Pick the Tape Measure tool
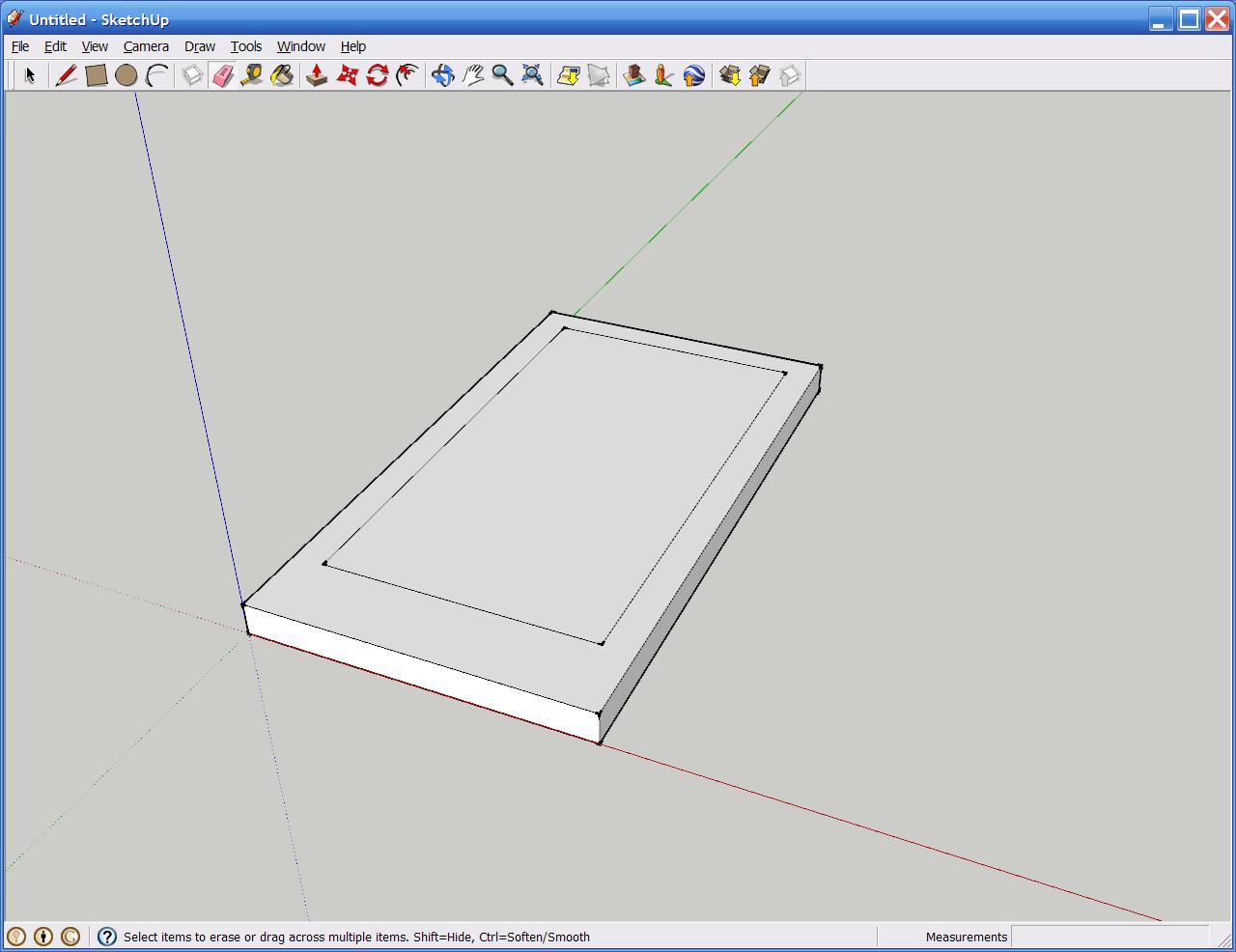1236x952 pixels. tap(252, 75)
